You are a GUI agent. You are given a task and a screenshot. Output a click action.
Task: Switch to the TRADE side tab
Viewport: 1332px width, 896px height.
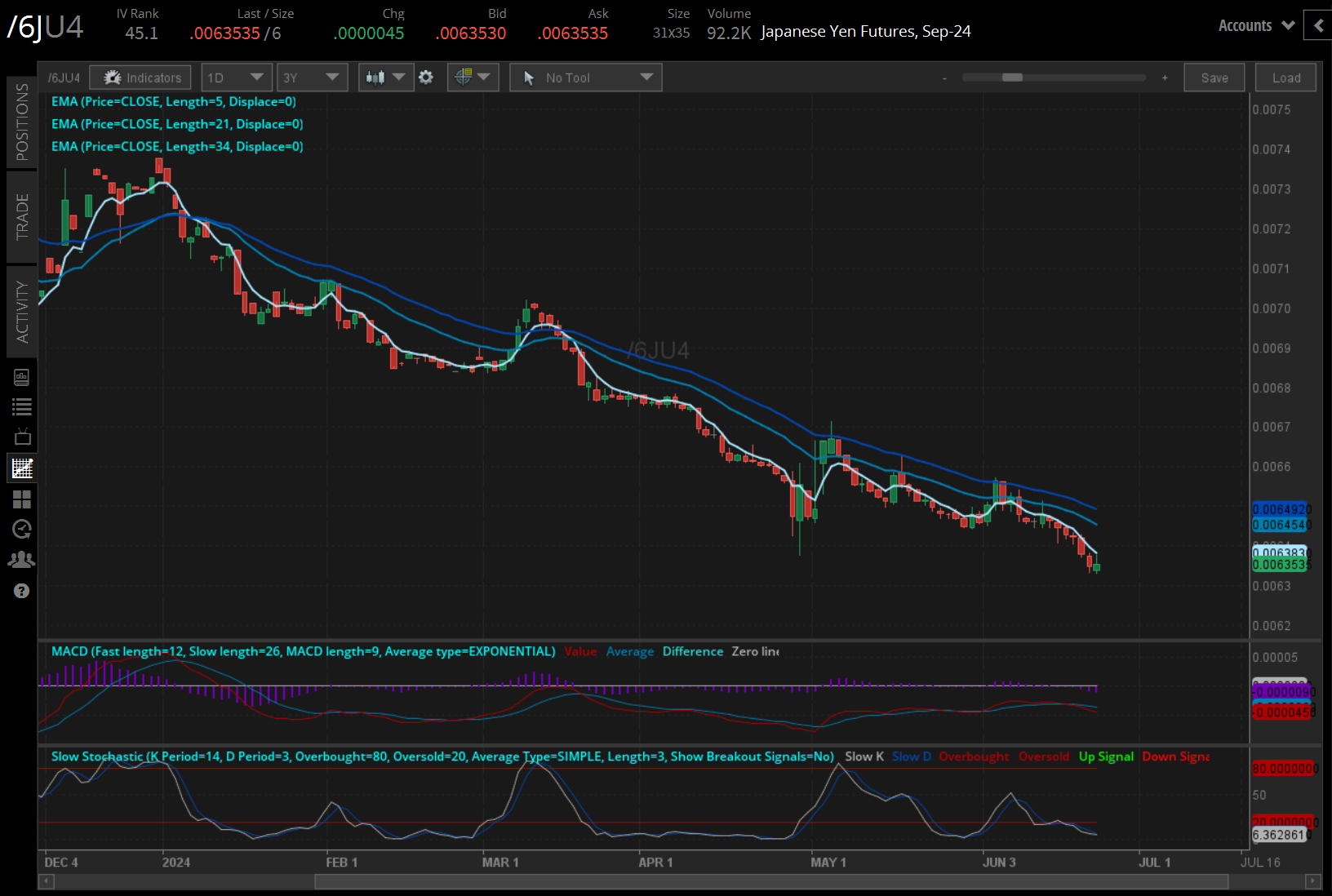coord(22,216)
